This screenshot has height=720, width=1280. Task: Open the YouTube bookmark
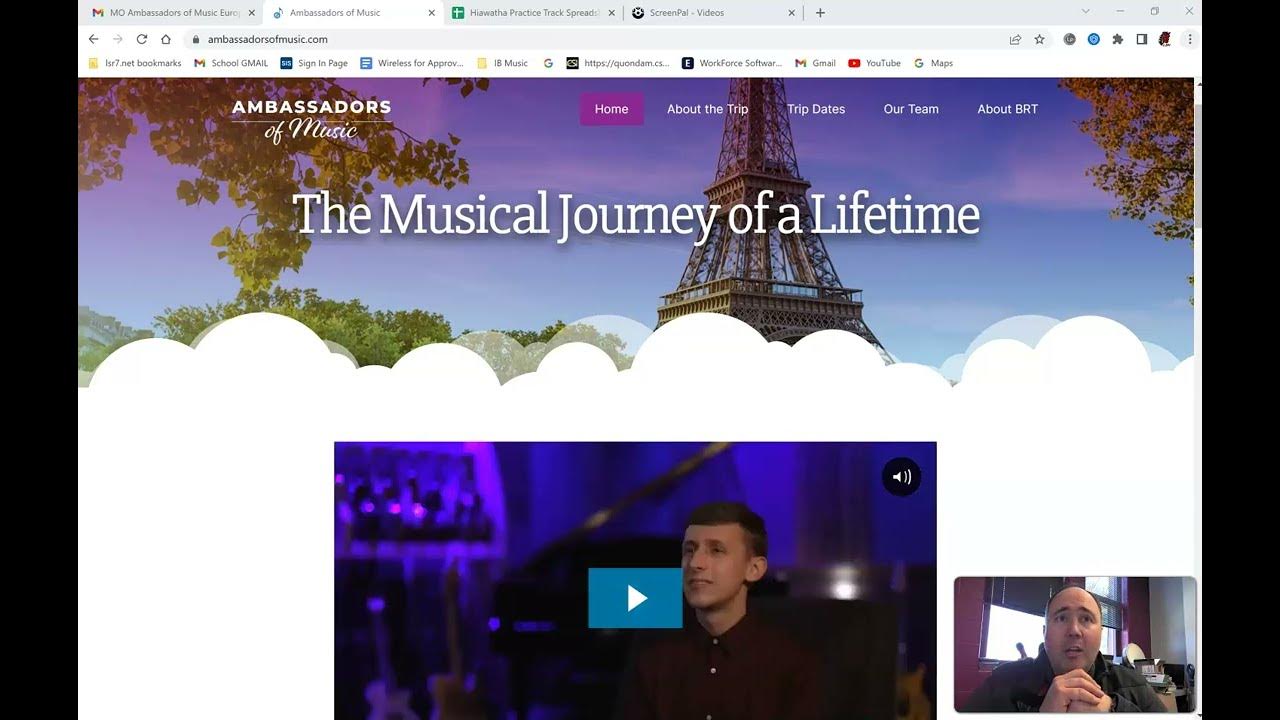[874, 63]
